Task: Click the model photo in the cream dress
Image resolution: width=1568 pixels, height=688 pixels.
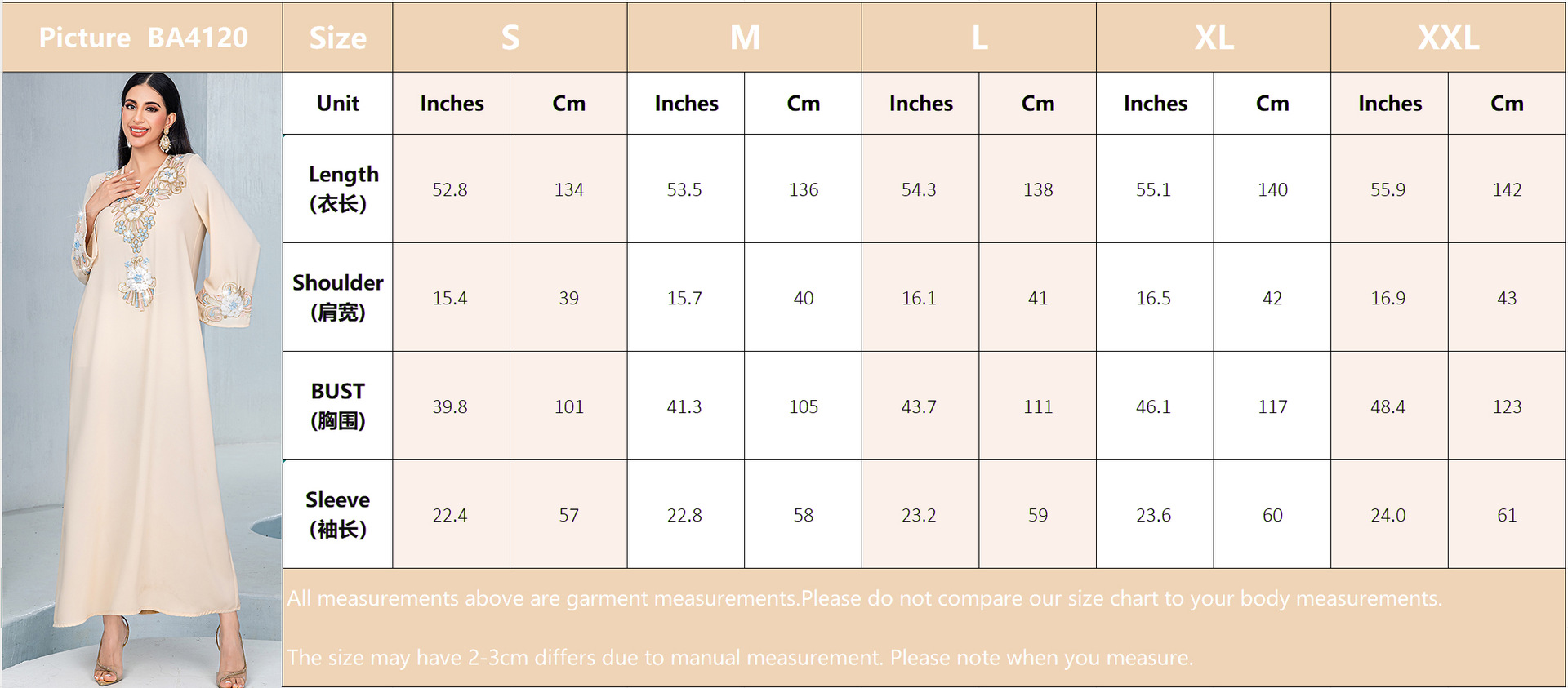Action: click(x=143, y=380)
